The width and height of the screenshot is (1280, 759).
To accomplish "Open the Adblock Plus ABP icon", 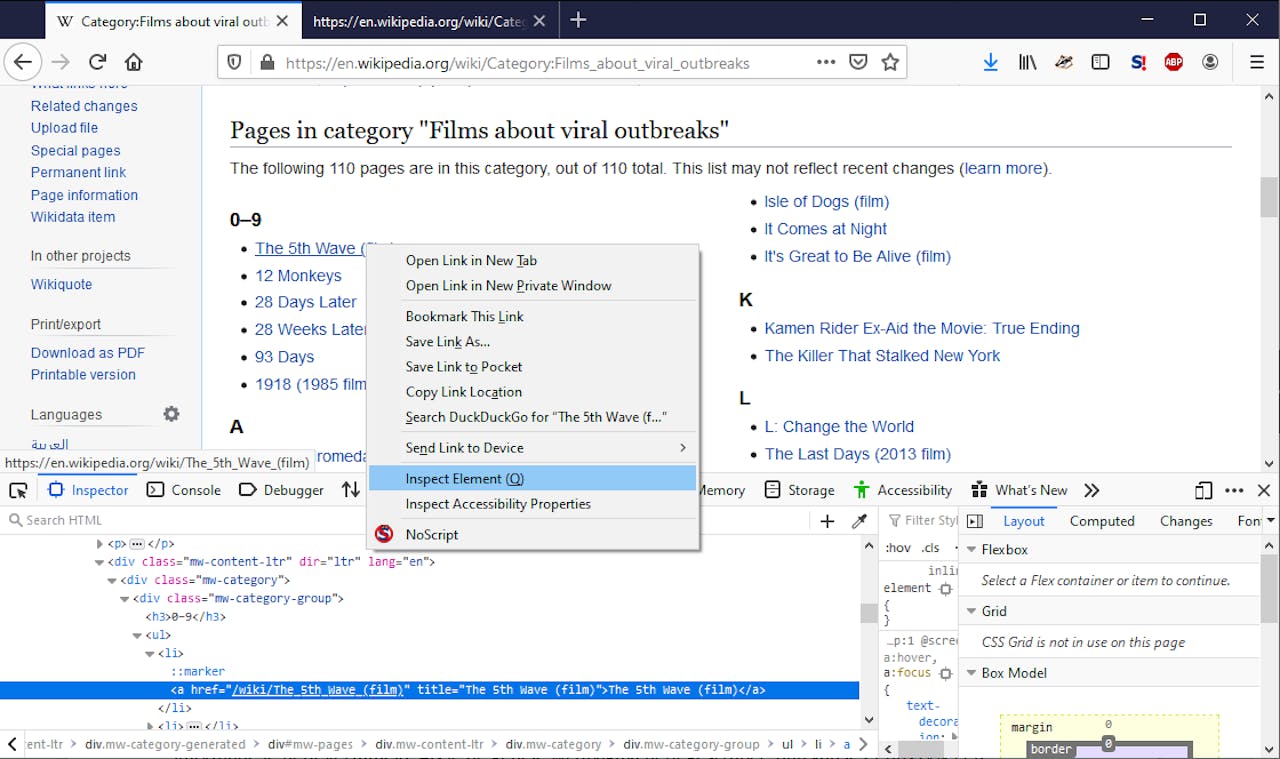I will click(1174, 62).
